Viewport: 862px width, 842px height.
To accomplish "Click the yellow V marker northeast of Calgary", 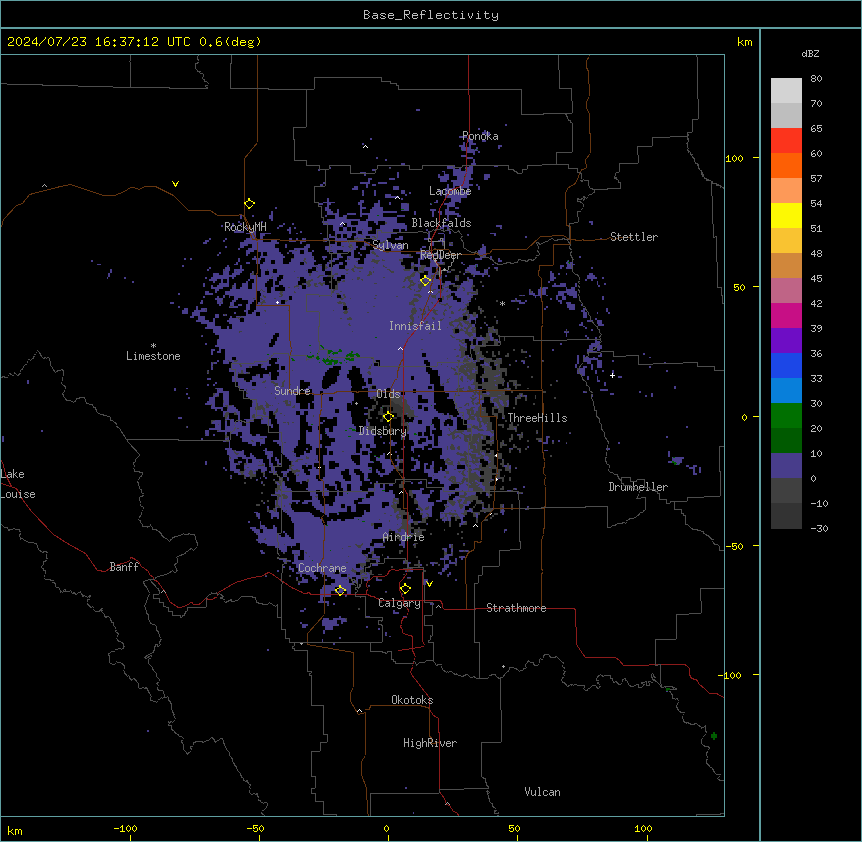I will (429, 584).
